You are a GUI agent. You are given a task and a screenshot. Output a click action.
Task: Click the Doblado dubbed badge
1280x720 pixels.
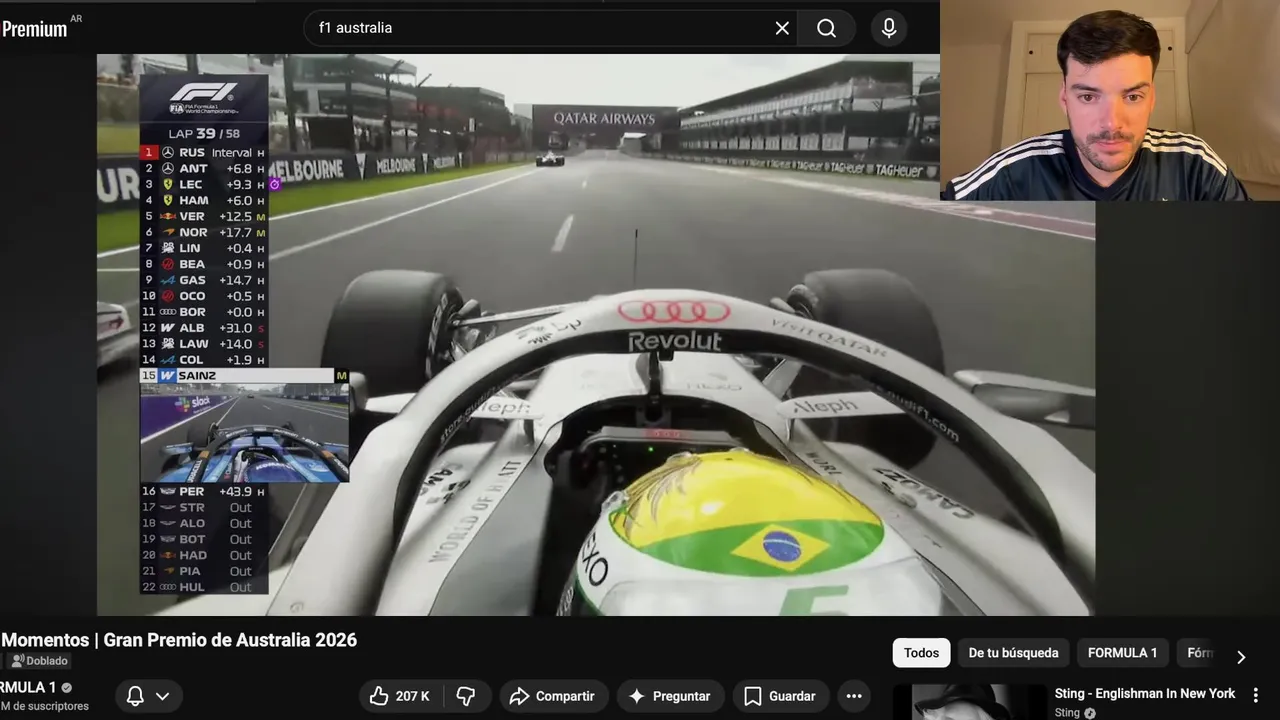[40, 661]
